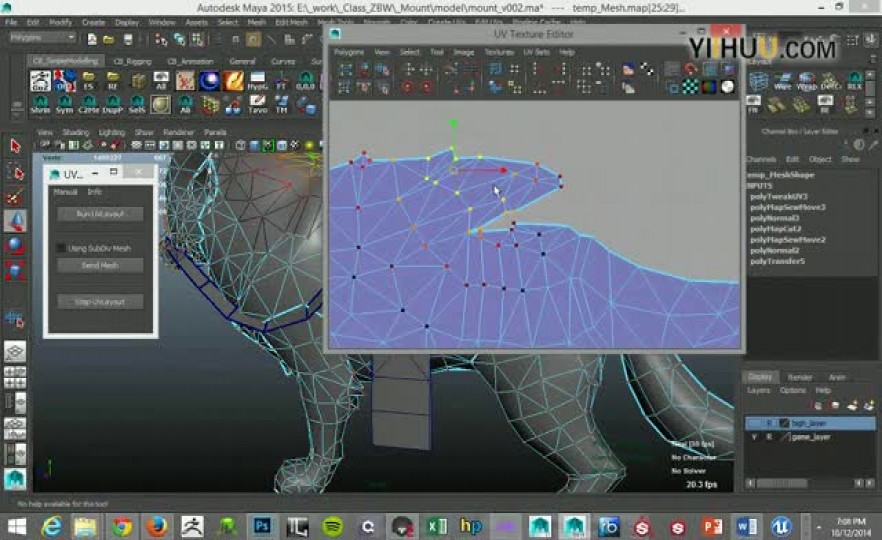Screen dimensions: 882x540
Task: Click the RGB channels icon in UV Editor
Action: 709,87
